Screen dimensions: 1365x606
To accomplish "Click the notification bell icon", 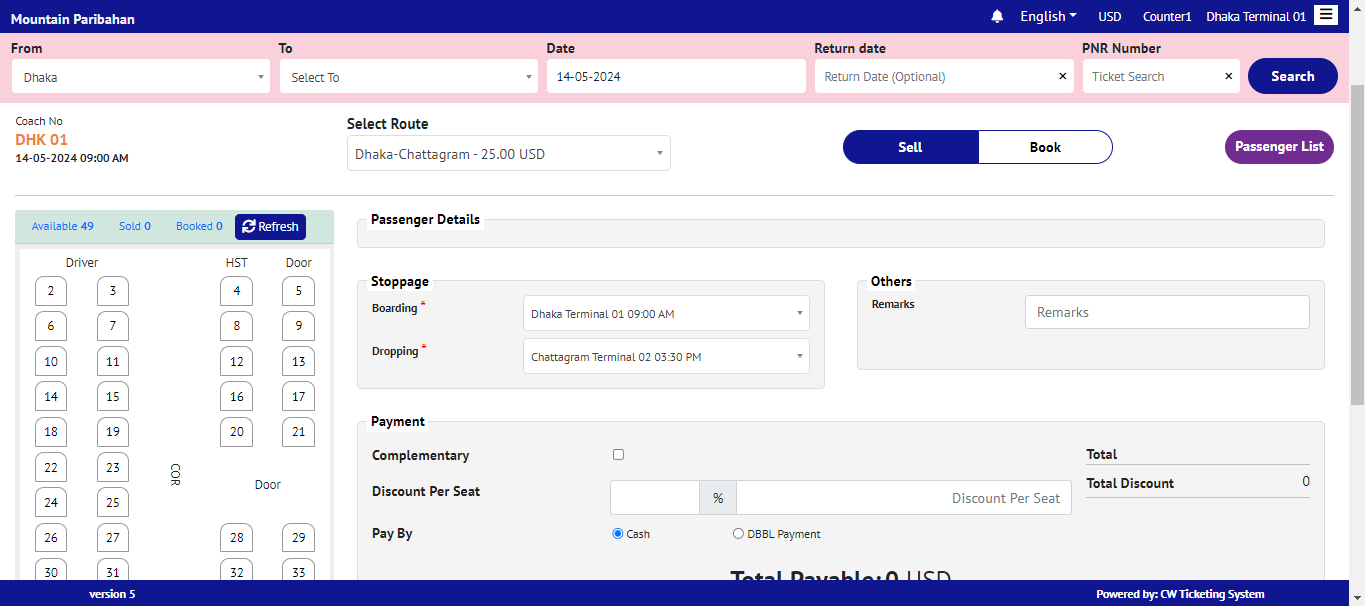I will click(x=997, y=16).
